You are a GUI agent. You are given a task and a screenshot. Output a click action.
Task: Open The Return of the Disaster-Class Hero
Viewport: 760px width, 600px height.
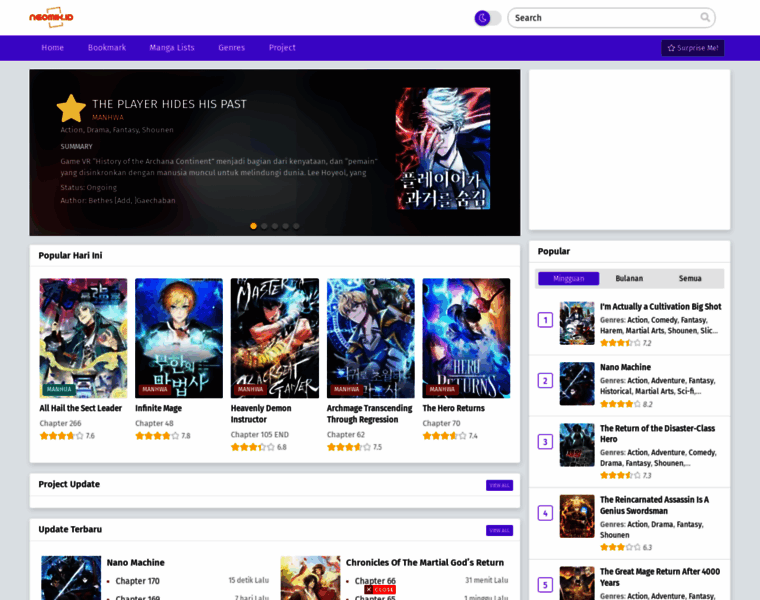pos(657,434)
